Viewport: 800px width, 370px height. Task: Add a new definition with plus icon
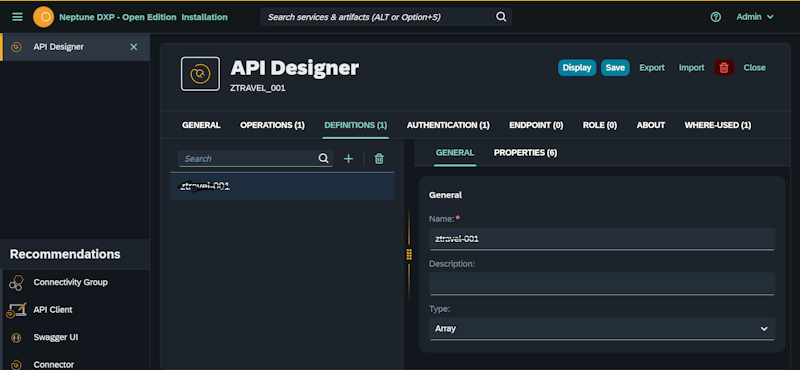(x=348, y=159)
